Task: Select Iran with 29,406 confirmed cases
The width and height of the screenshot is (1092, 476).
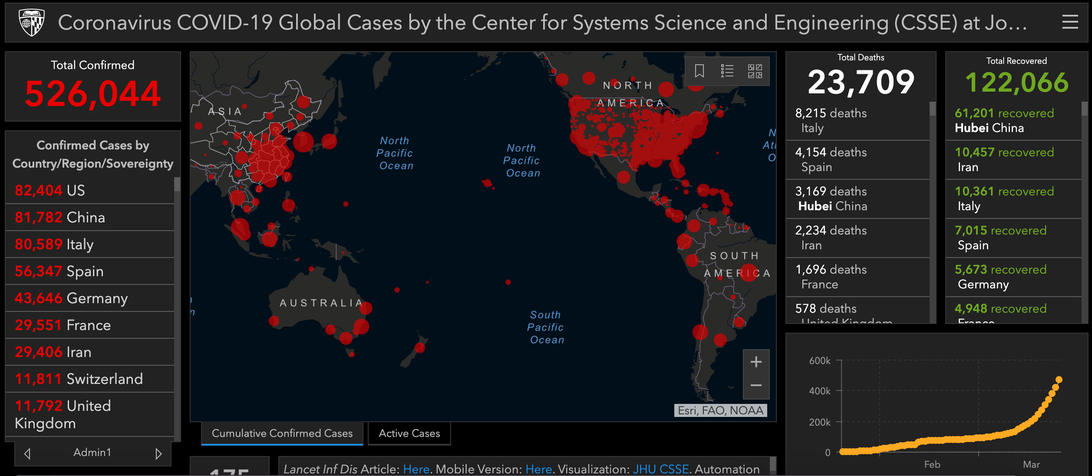Action: (x=90, y=352)
